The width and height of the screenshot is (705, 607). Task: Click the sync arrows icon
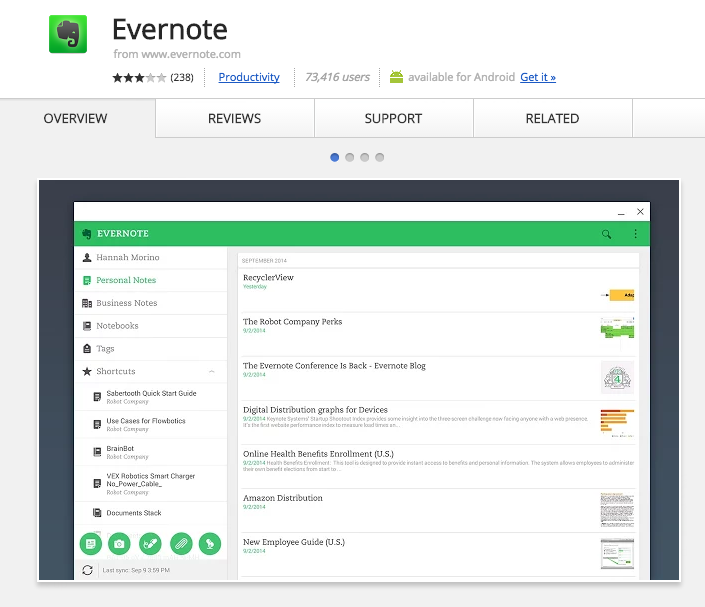pyautogui.click(x=87, y=570)
